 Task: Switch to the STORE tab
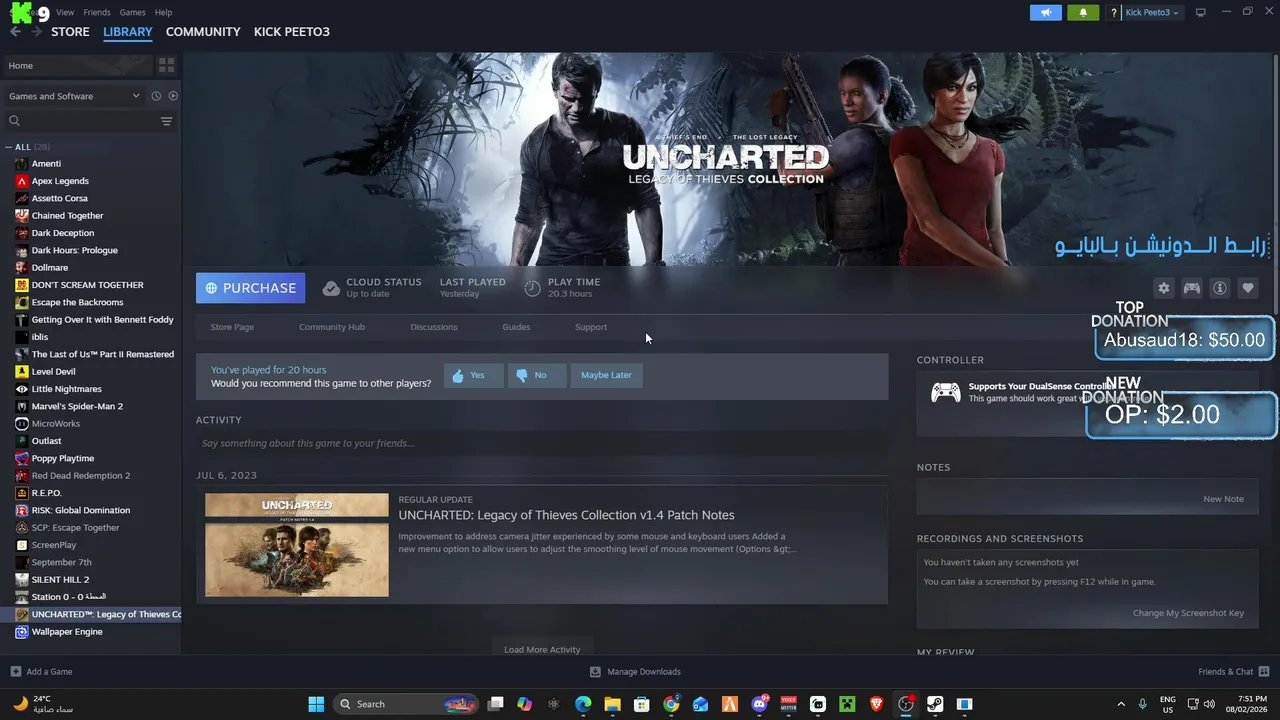70,32
